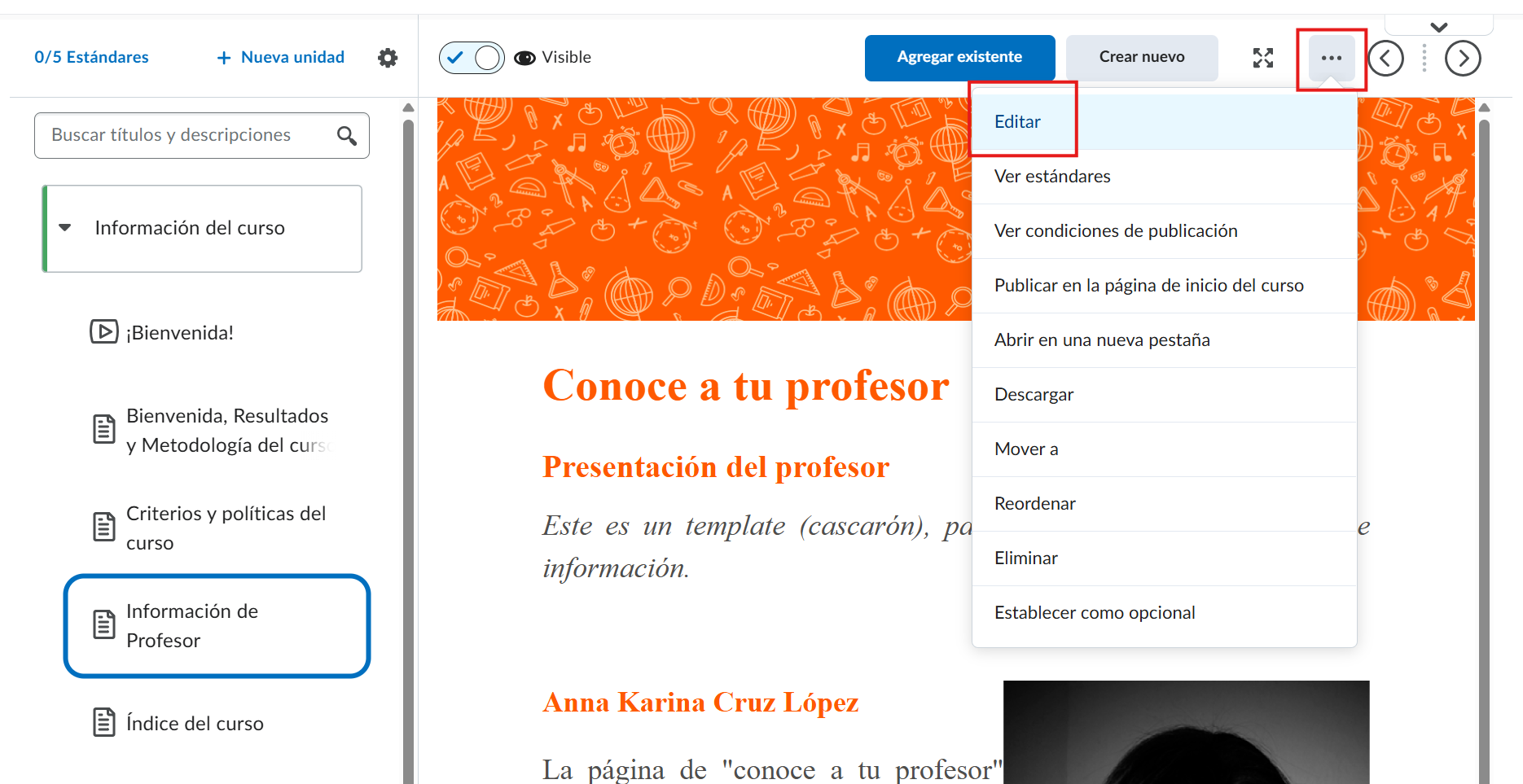Viewport: 1523px width, 784px height.
Task: Click the search magnifier icon
Action: pos(347,135)
